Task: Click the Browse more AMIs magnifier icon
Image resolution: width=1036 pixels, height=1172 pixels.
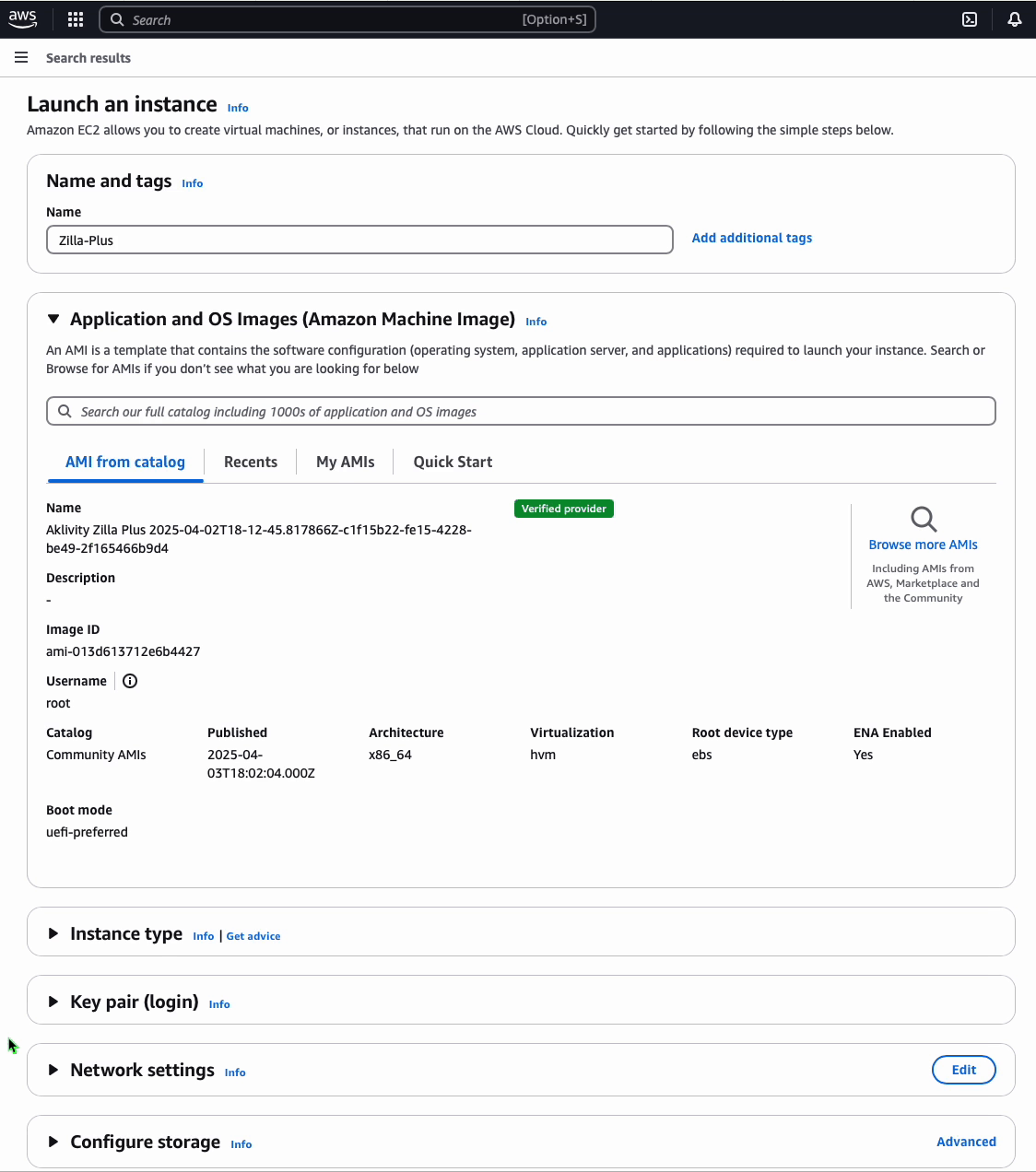Action: [x=923, y=519]
